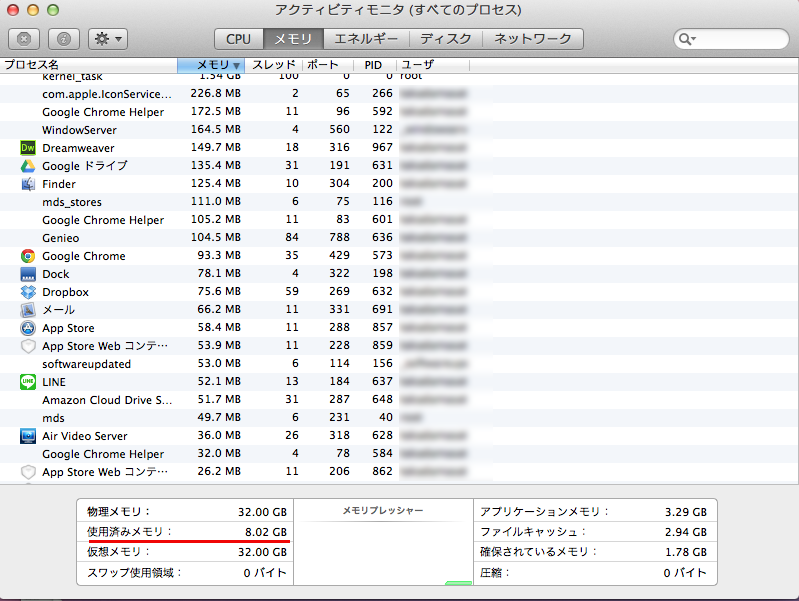Viewport: 799px width, 601px height.
Task: Click the 仮想メモリ label
Action: (x=119, y=552)
